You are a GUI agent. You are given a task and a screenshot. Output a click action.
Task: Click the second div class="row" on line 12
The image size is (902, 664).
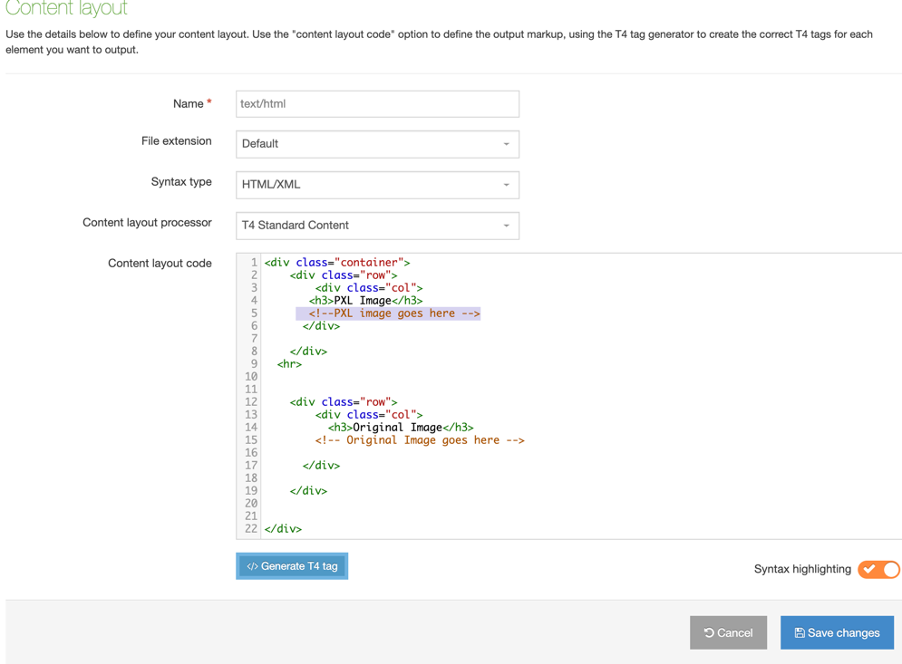click(x=343, y=402)
